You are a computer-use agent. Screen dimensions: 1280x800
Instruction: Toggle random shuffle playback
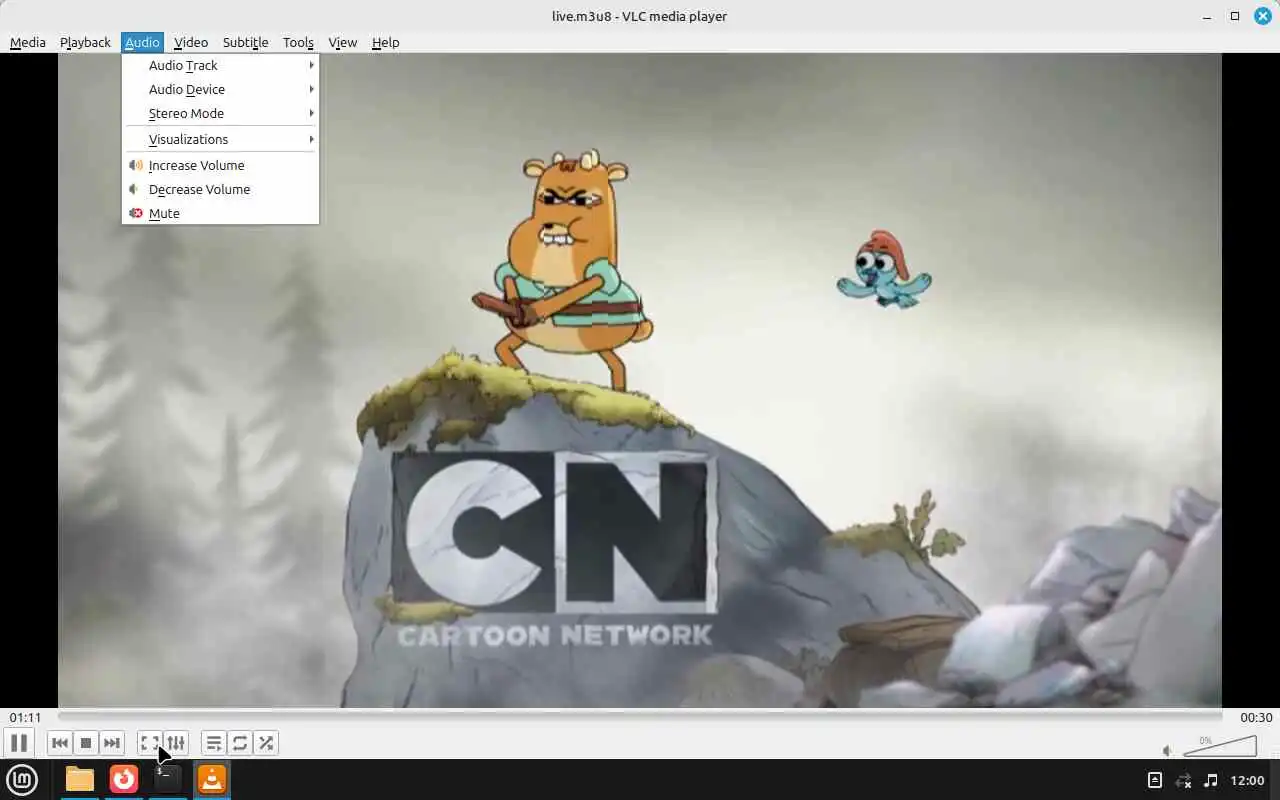(x=266, y=743)
